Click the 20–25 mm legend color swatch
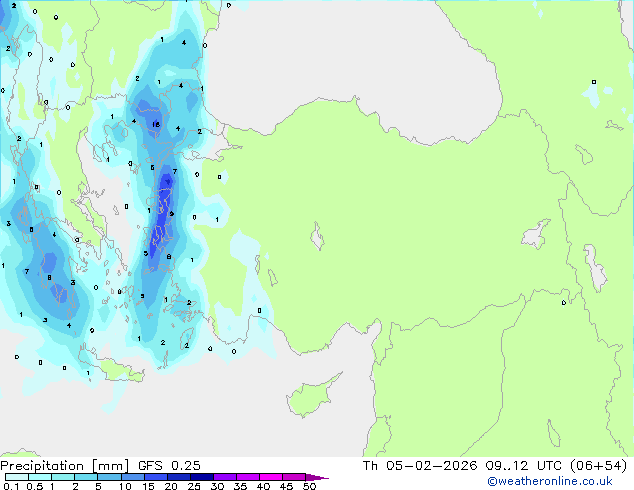This screenshot has width=634, height=490. point(178,477)
